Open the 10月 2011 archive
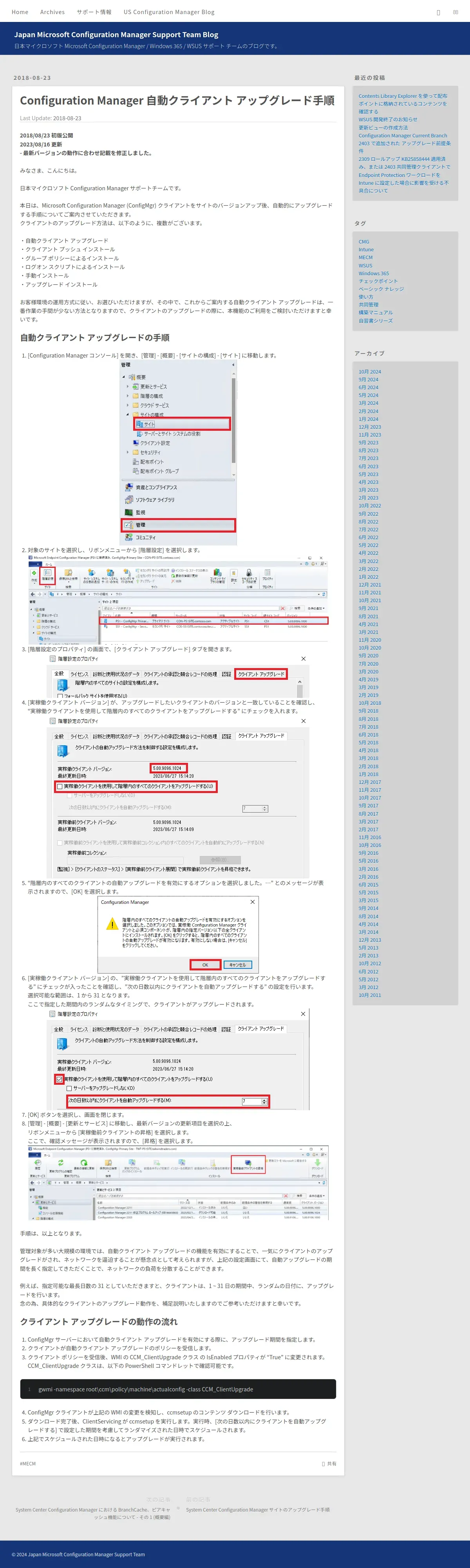The image size is (470, 1568). pos(370,996)
